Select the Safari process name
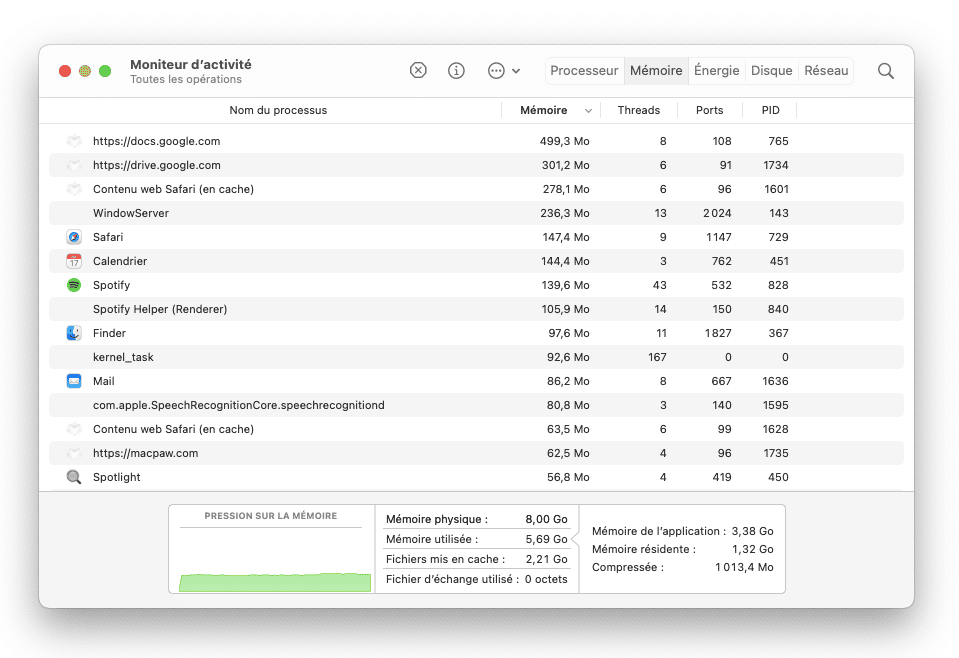Viewport: 959px width, 658px height. (x=108, y=237)
